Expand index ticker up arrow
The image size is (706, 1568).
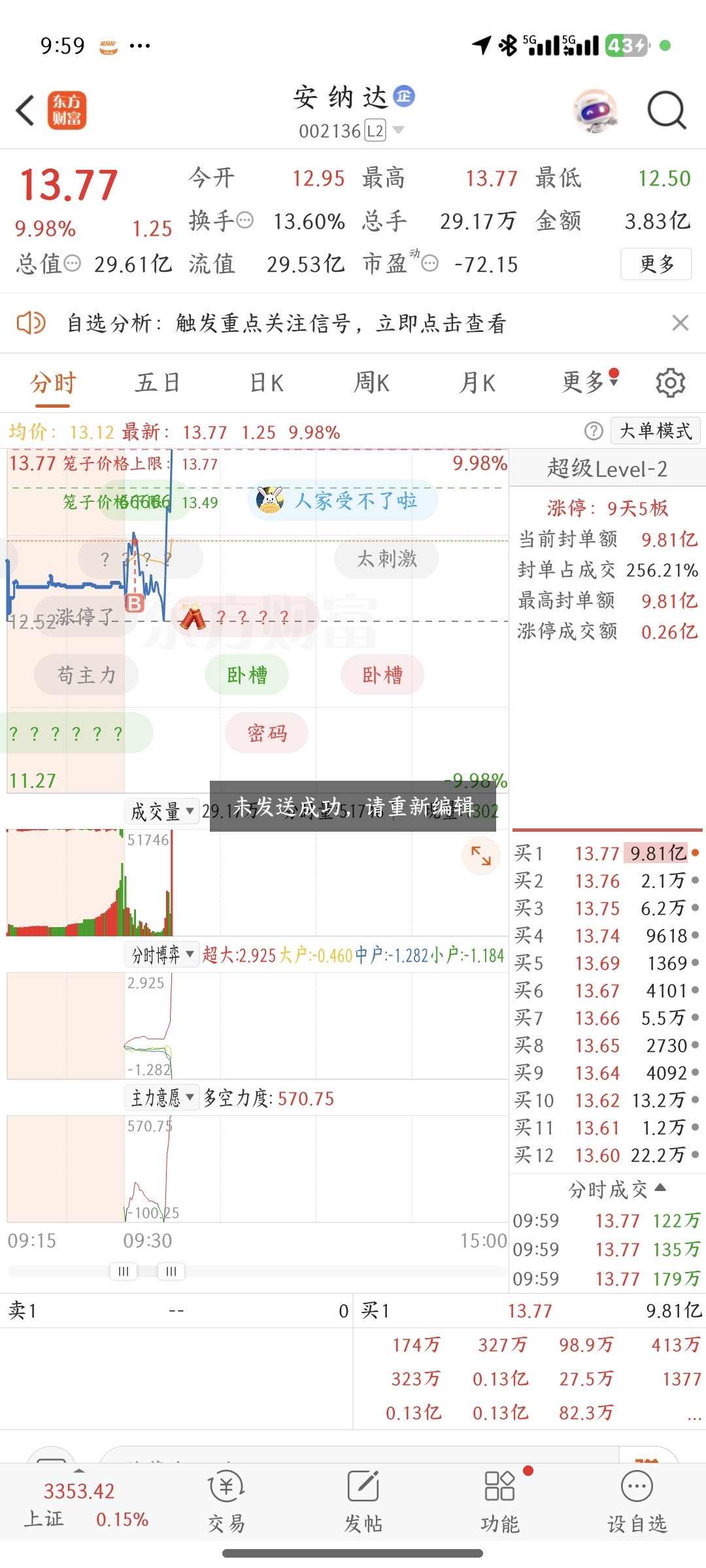[x=79, y=1471]
